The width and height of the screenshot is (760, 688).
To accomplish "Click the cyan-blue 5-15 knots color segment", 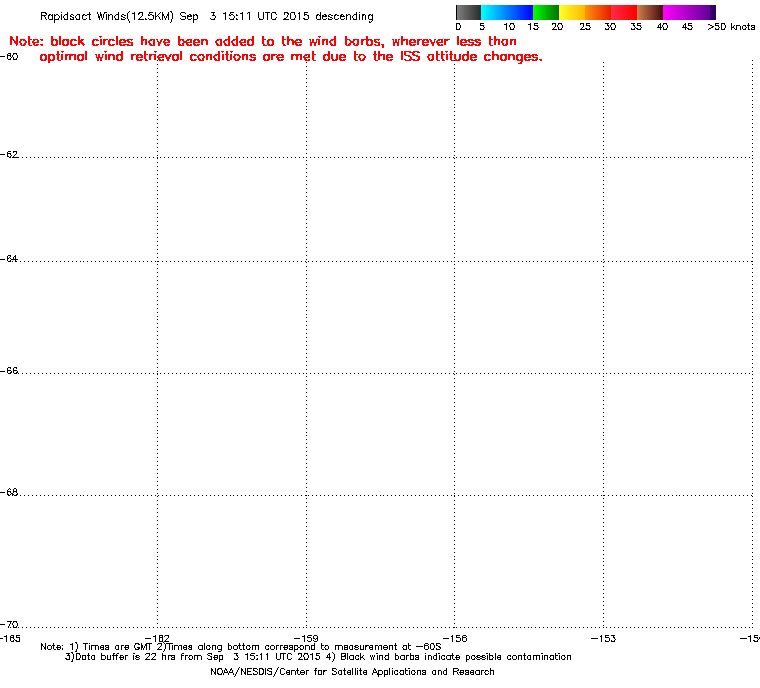I will click(507, 12).
